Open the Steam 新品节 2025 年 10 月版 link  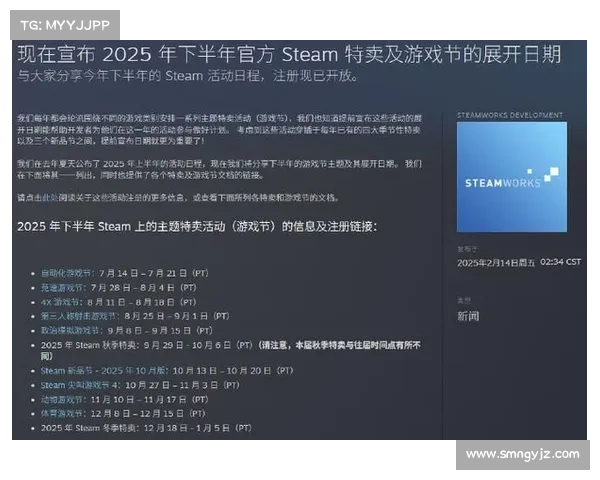103,371
